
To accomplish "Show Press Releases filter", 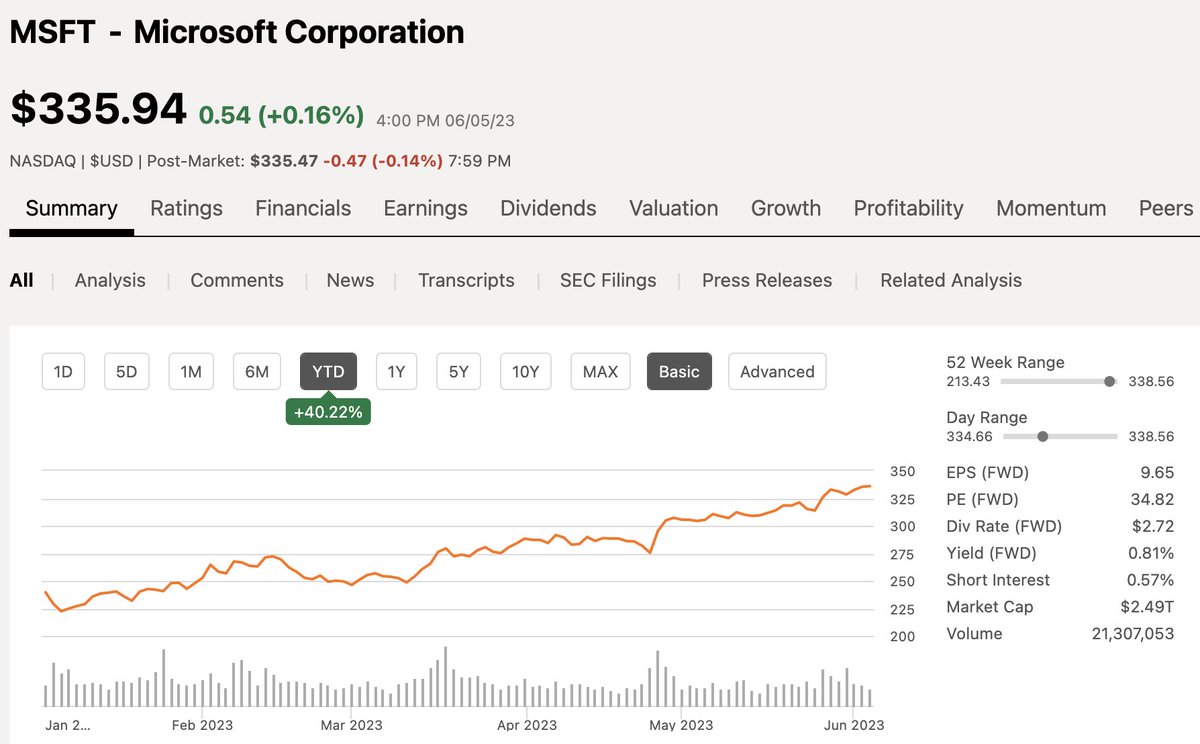I will point(767,280).
